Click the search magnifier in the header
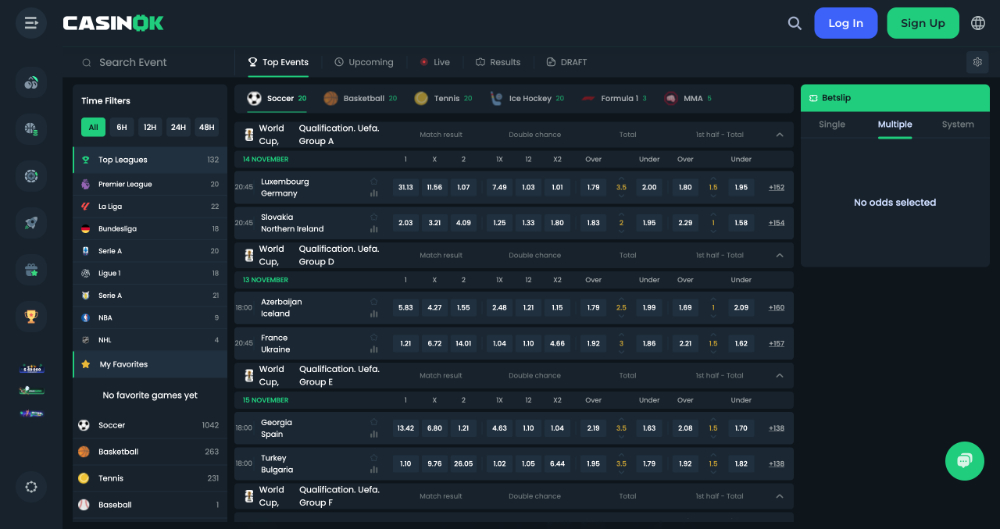This screenshot has width=1000, height=529. tap(794, 23)
